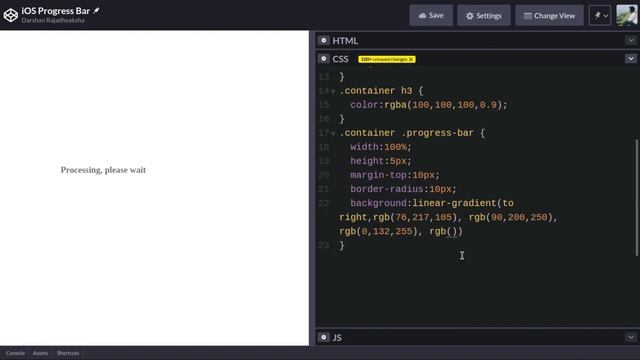Open the Console tab
This screenshot has height=360, width=640.
click(15, 353)
